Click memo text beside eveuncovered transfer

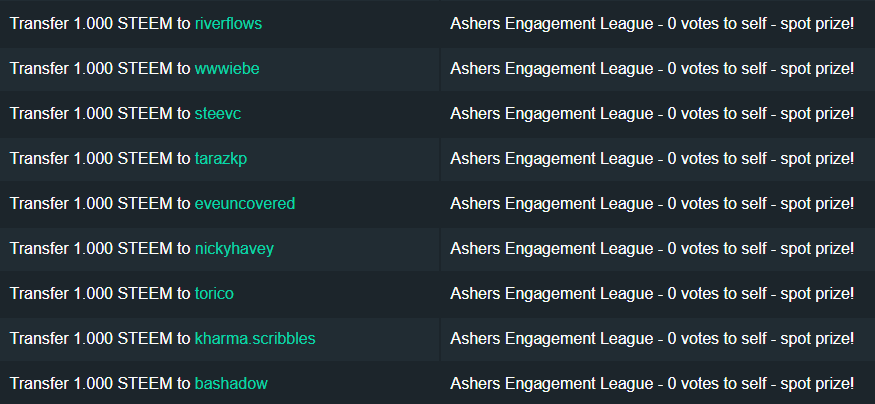click(x=652, y=204)
